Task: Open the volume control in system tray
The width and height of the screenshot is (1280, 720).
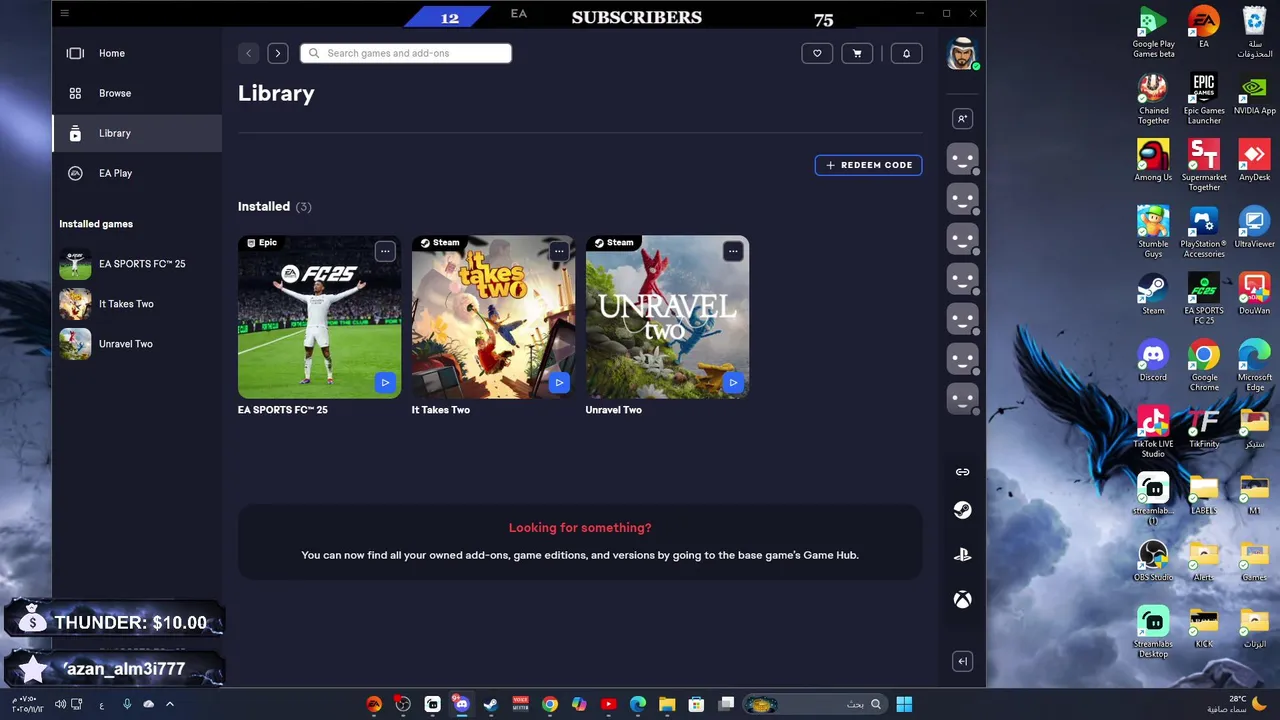Action: pos(60,704)
